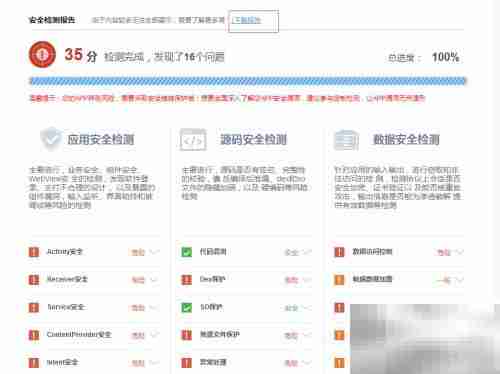Click red warning icon beside Dex保护
Viewport: 500px width, 374px height.
pos(187,280)
